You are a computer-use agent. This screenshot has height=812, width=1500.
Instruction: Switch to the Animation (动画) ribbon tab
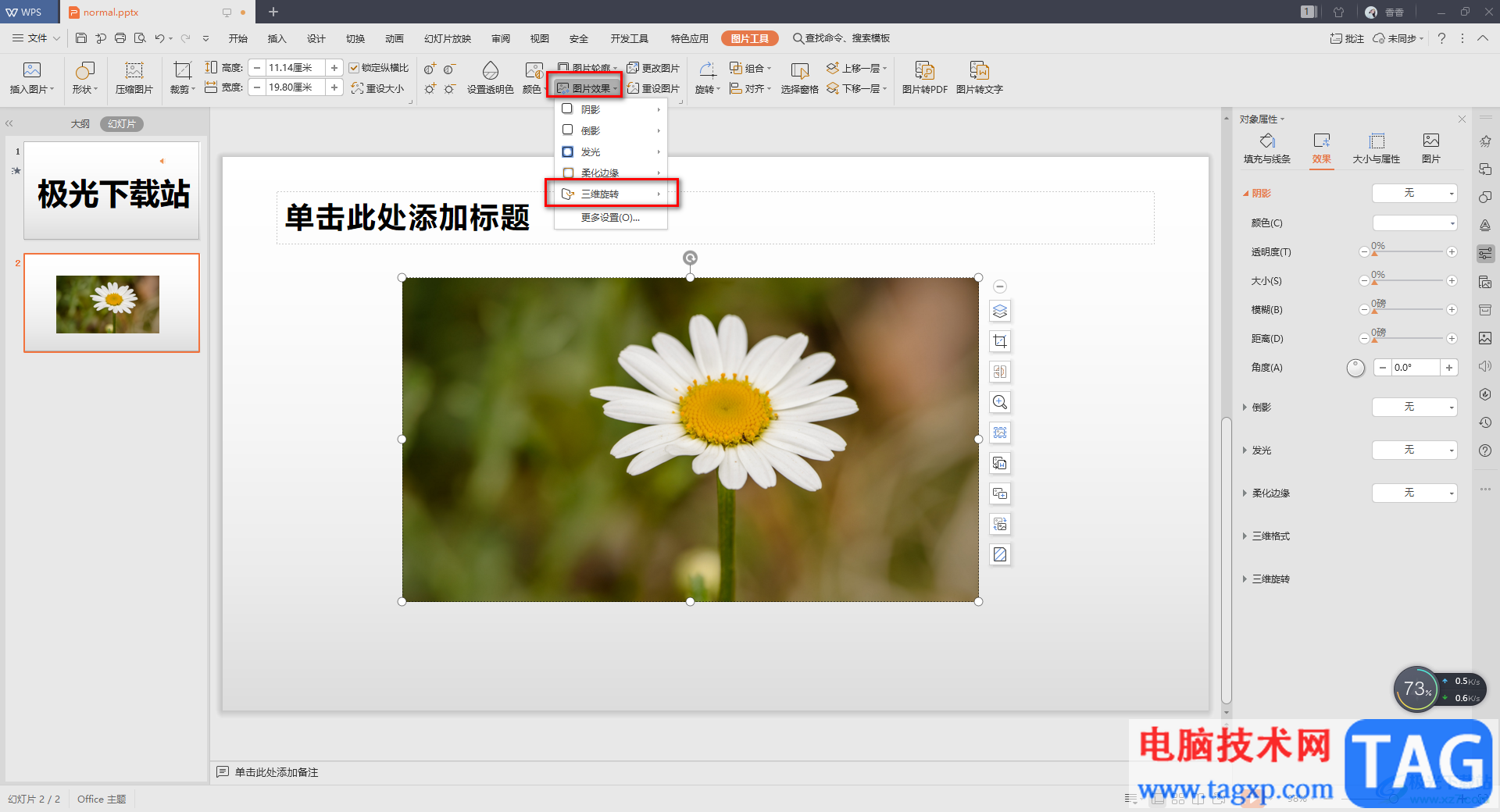[x=395, y=38]
